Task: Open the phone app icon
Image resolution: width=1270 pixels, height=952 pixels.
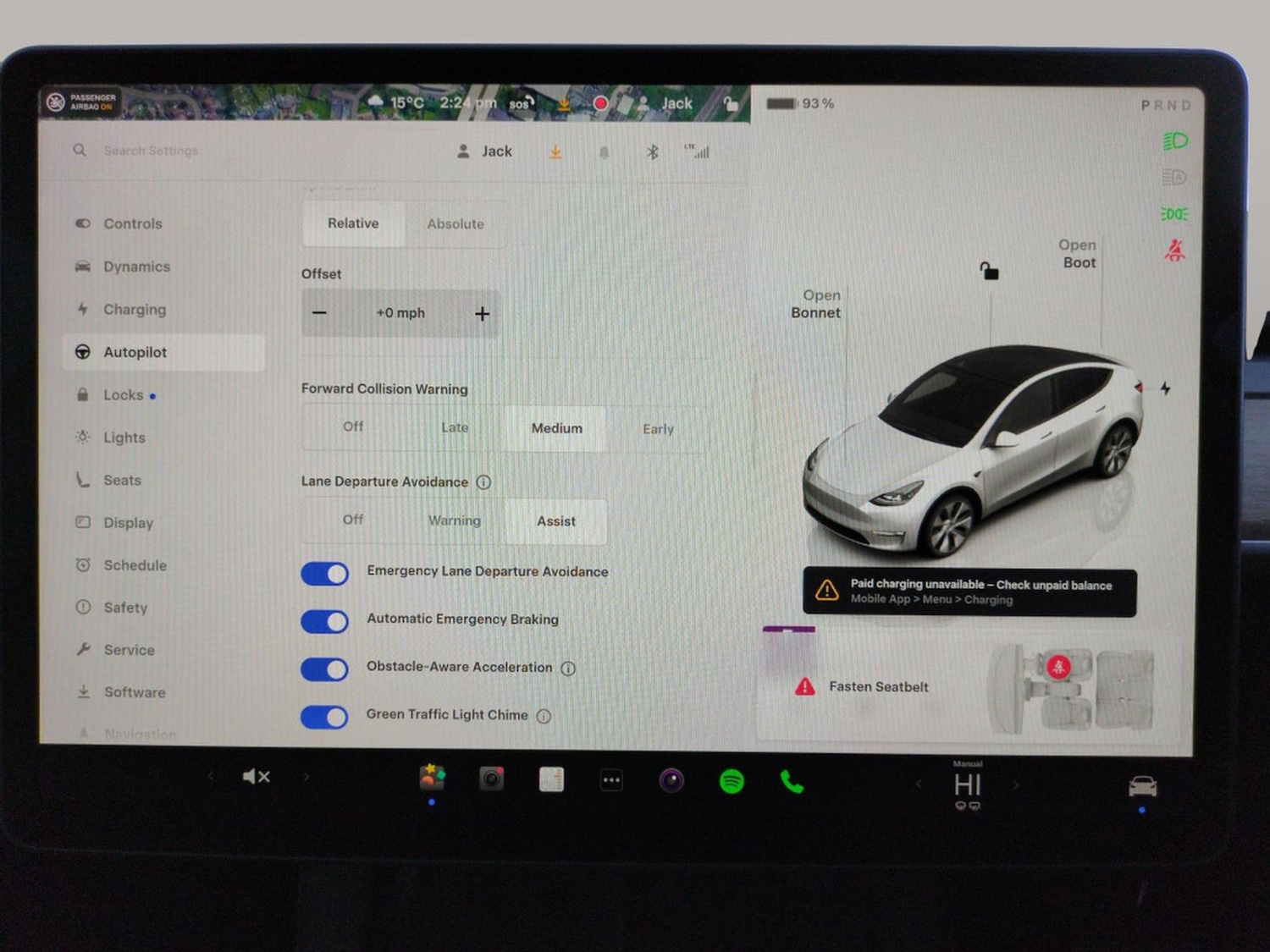Action: (x=790, y=779)
